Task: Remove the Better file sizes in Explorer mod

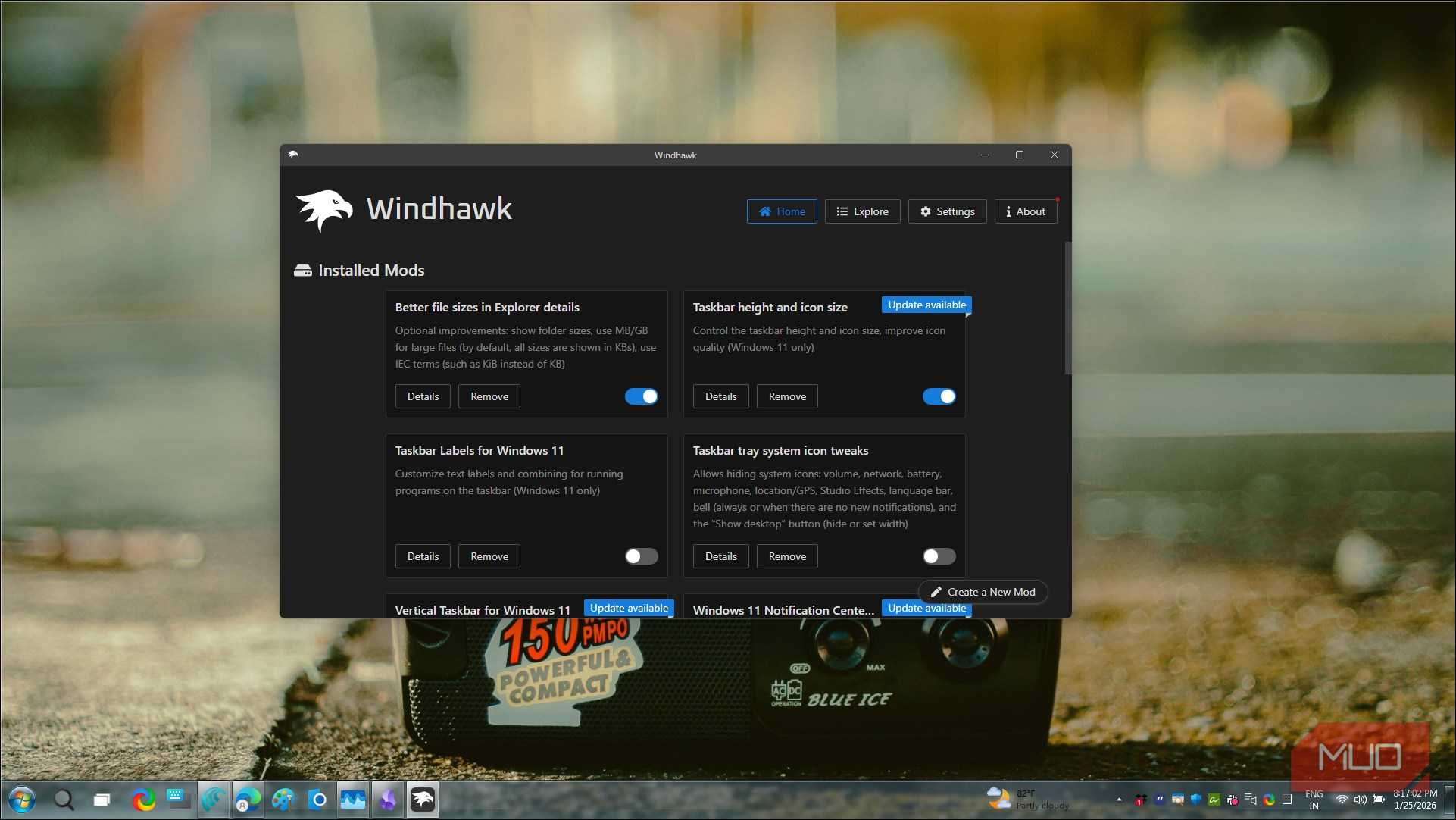Action: tap(489, 396)
